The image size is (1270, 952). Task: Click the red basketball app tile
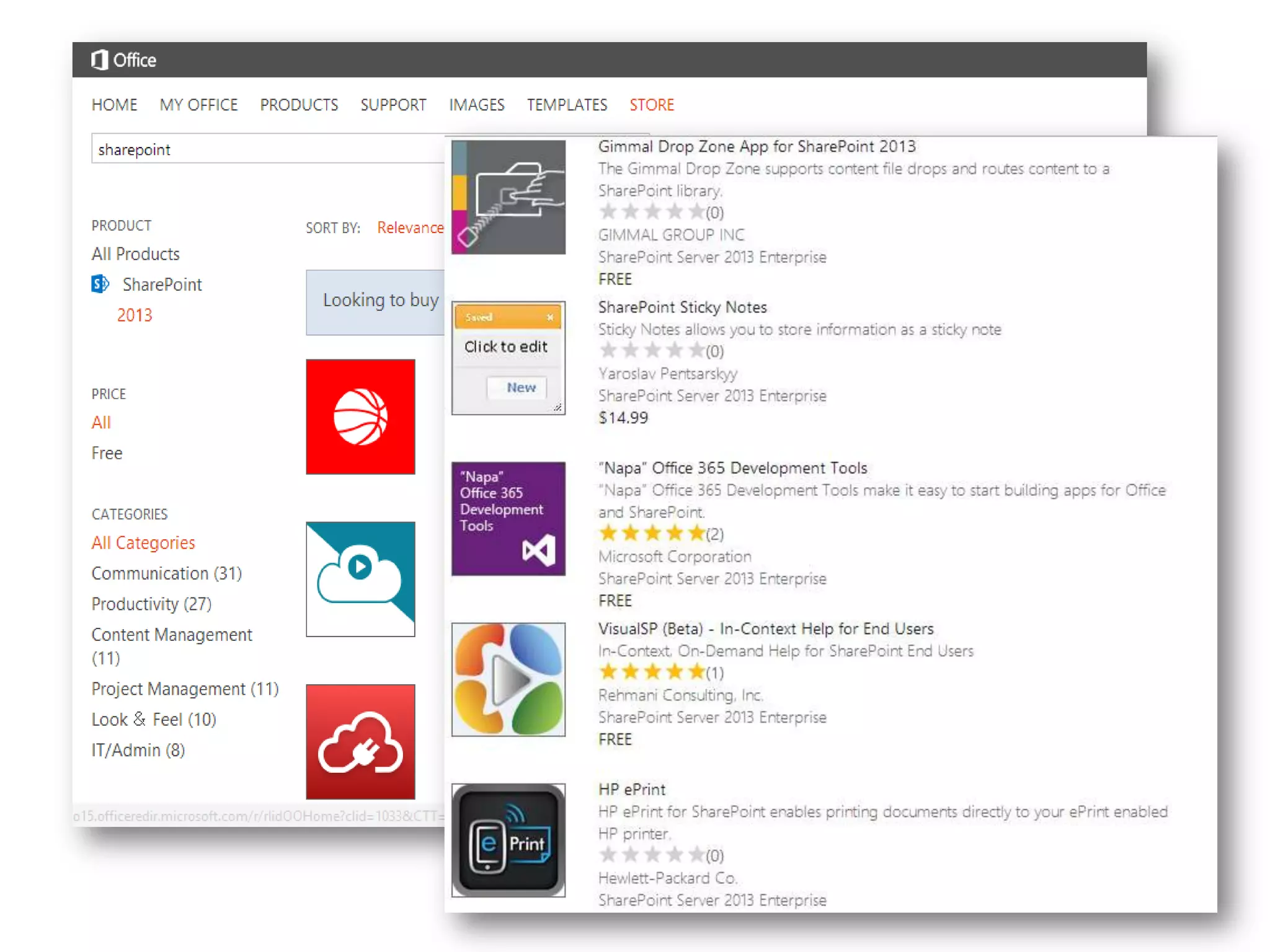point(360,416)
